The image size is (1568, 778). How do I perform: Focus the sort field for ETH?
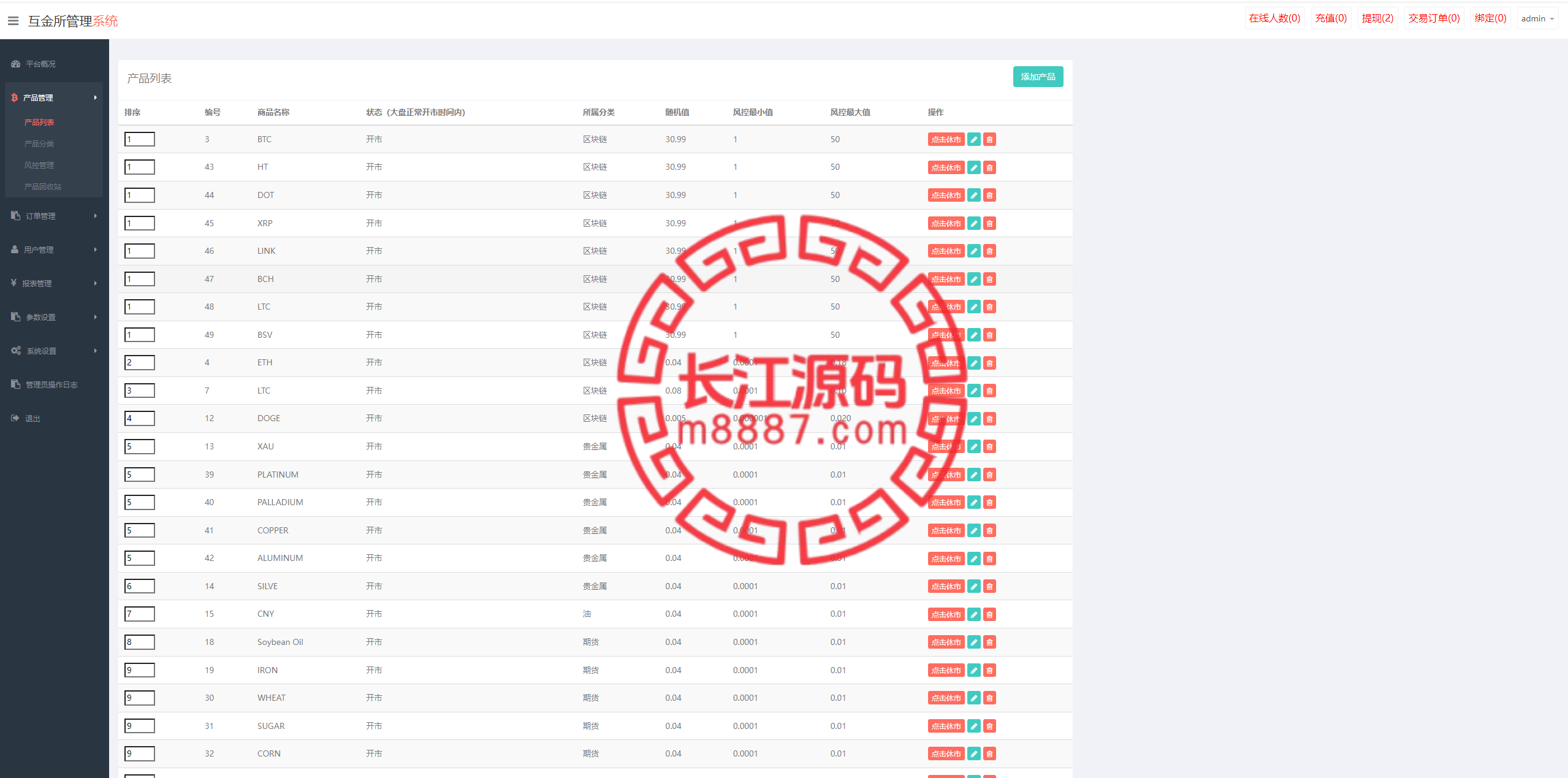[x=140, y=362]
